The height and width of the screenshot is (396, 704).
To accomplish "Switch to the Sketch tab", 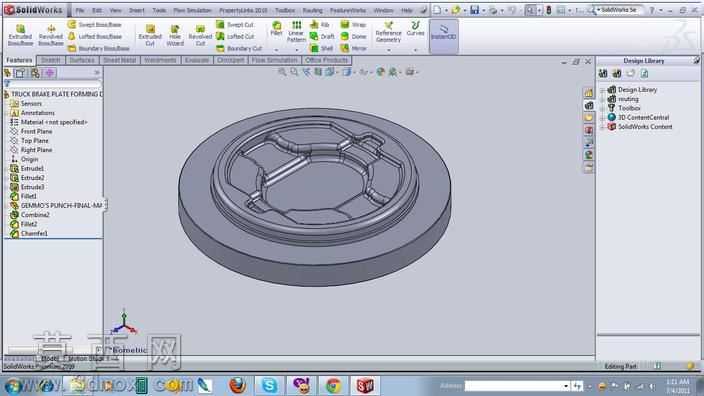I will (50, 60).
